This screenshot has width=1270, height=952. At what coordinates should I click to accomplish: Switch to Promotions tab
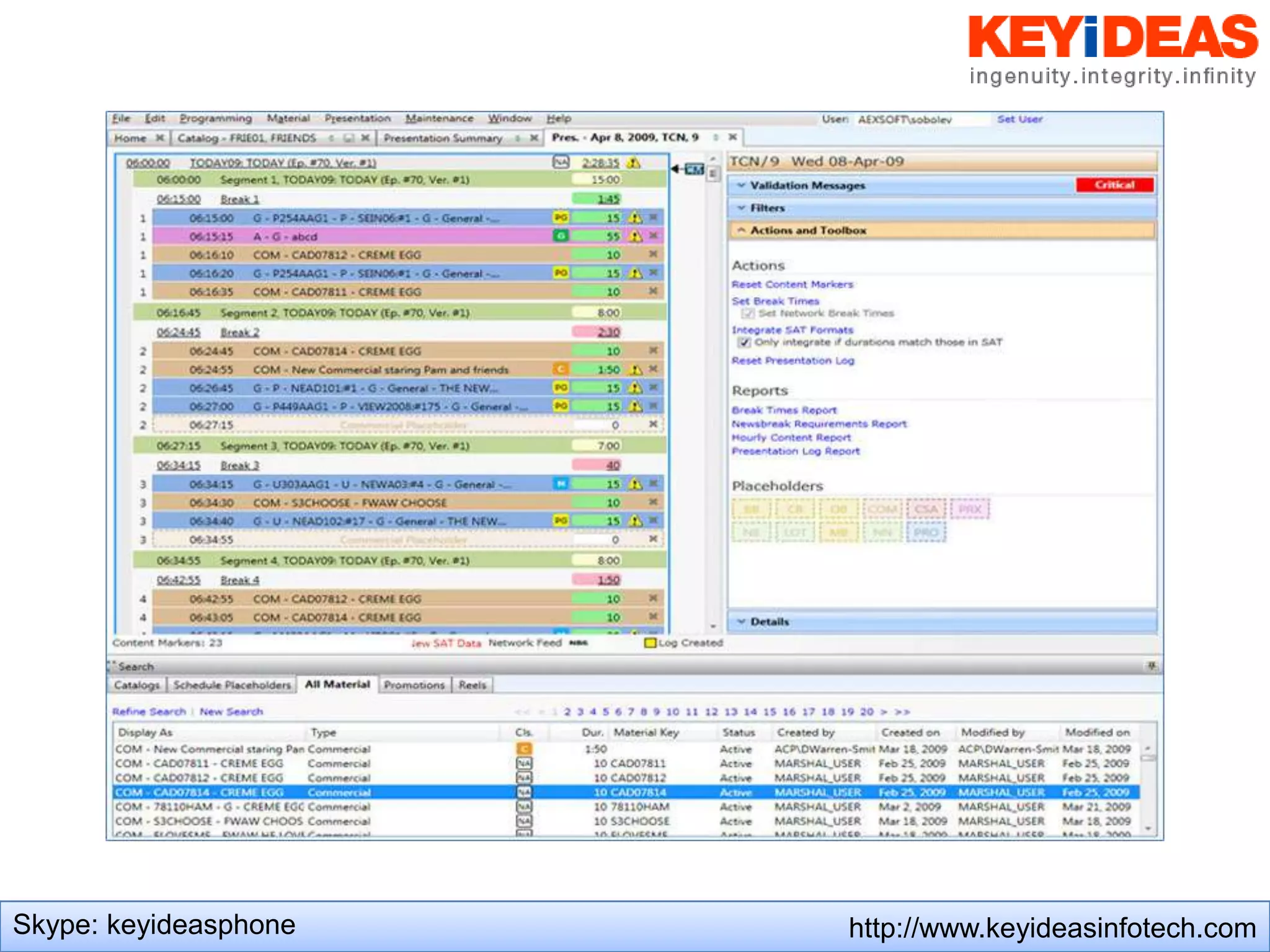click(x=414, y=685)
